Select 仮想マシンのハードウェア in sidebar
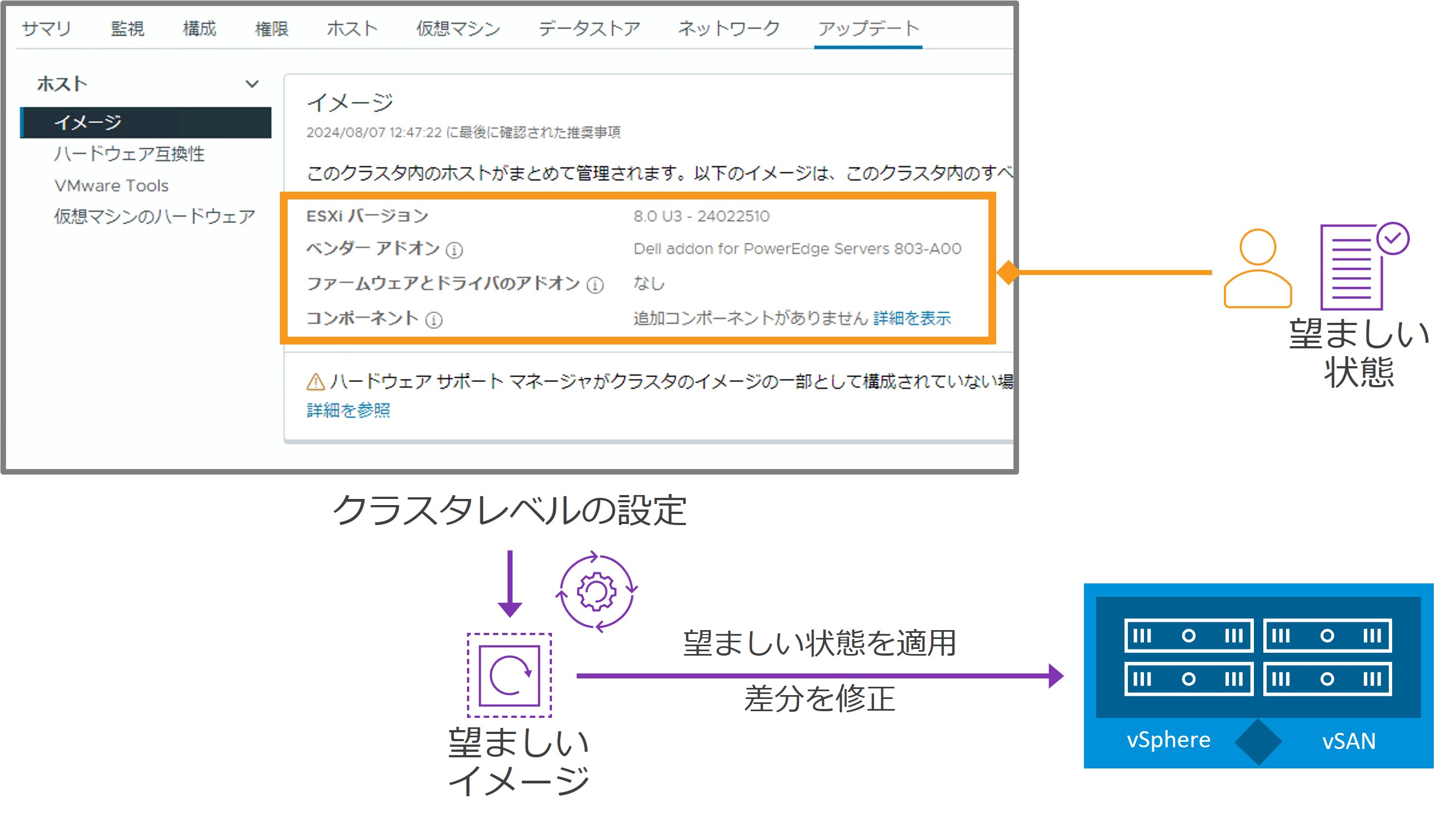This screenshot has width=1456, height=829. tap(154, 216)
